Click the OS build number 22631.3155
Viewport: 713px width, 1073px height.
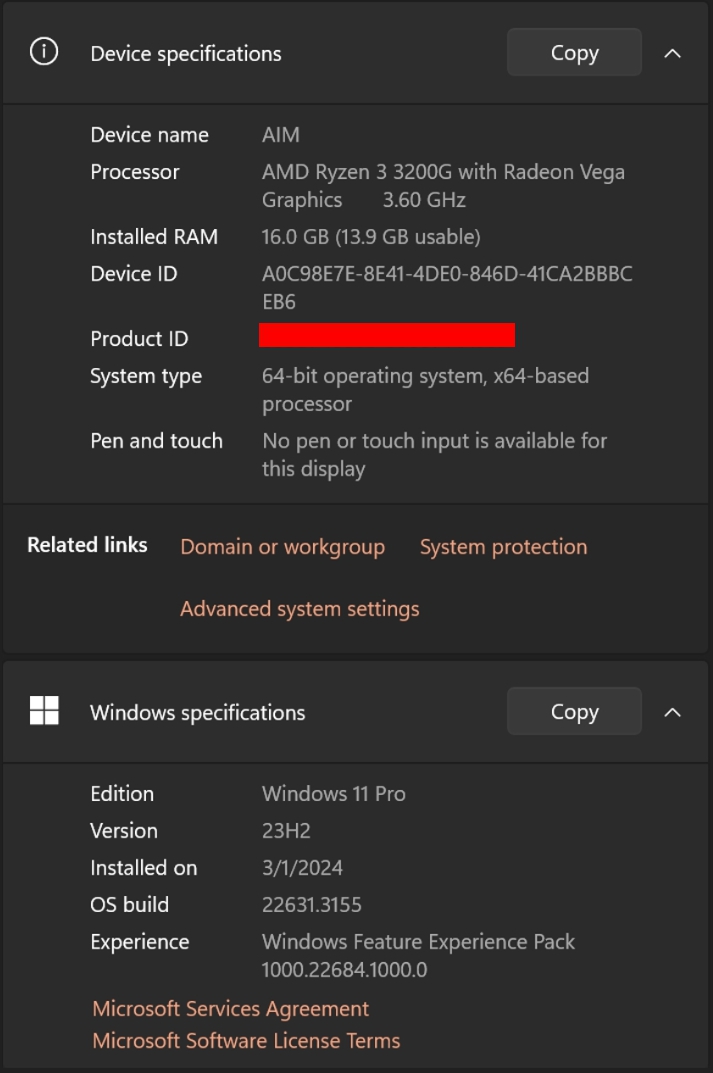click(x=311, y=905)
